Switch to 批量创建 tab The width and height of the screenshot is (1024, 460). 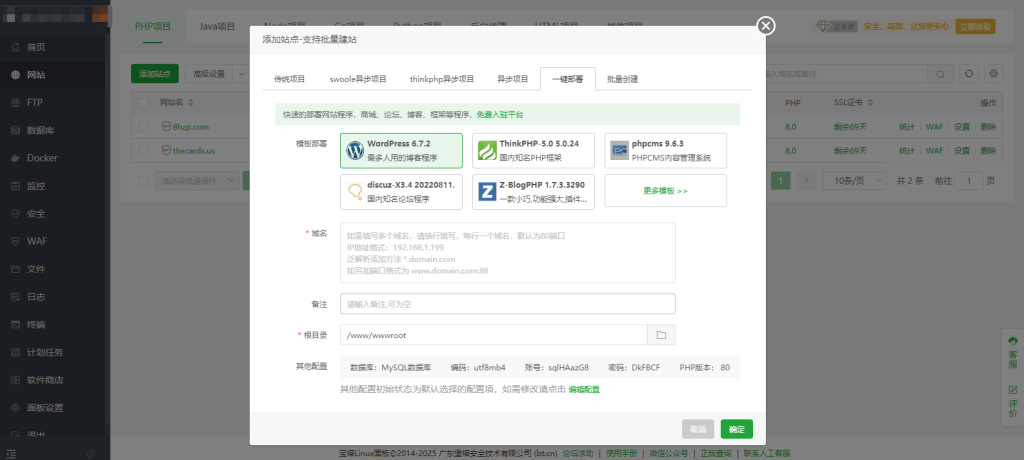622,79
